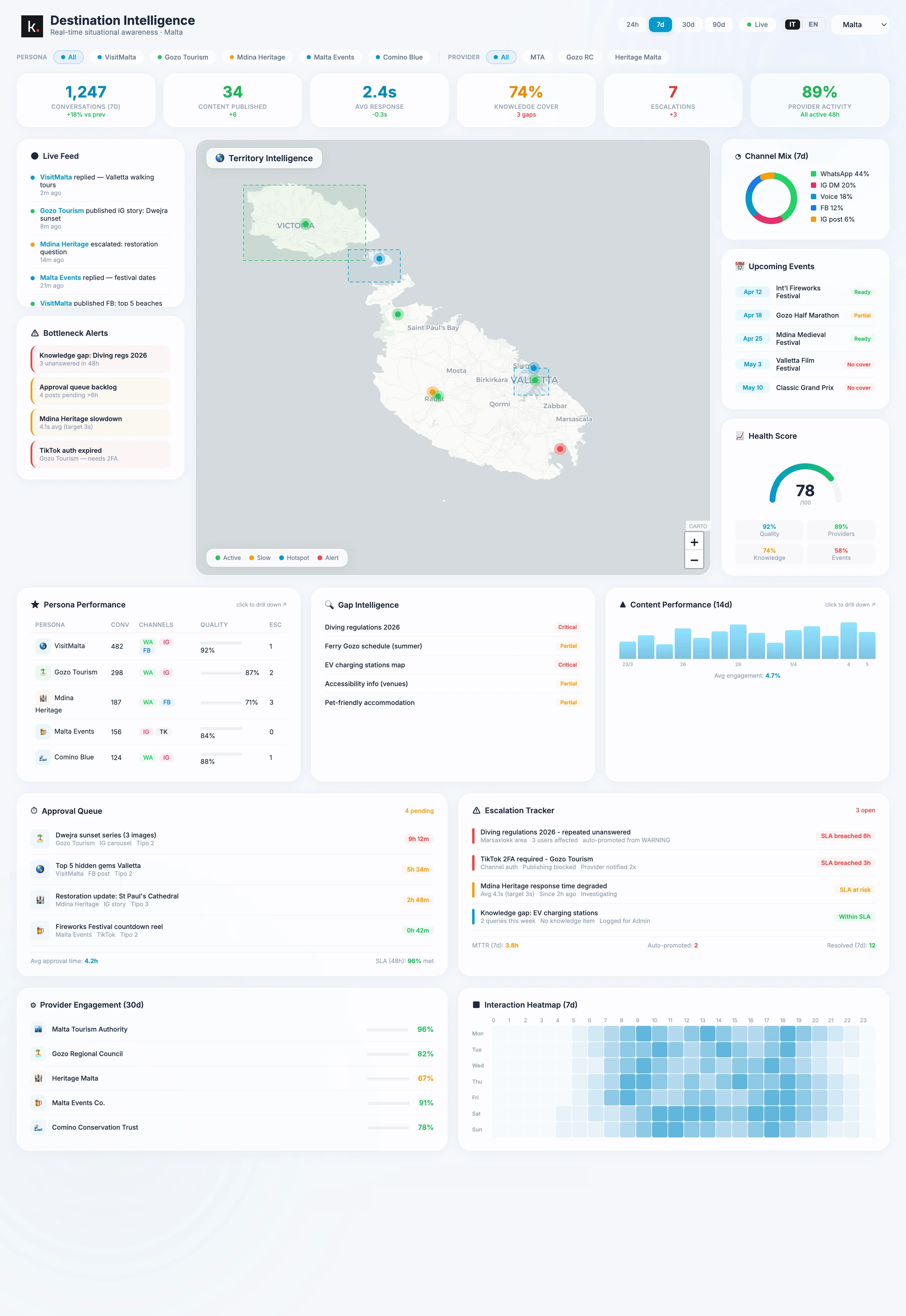Switch to the 30d time range tab

[x=688, y=25]
